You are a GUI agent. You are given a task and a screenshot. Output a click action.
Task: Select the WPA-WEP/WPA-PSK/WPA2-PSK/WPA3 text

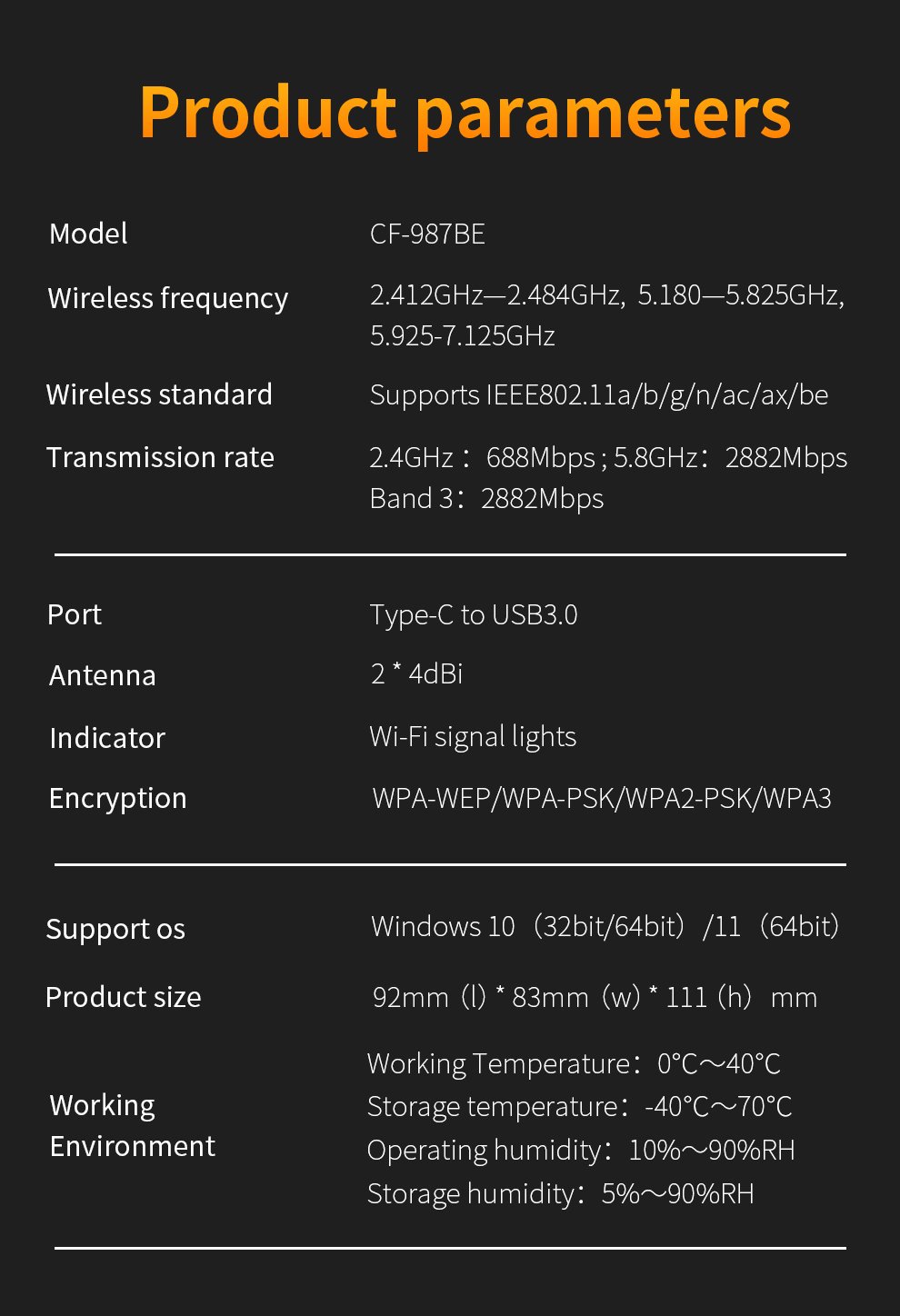(x=602, y=799)
